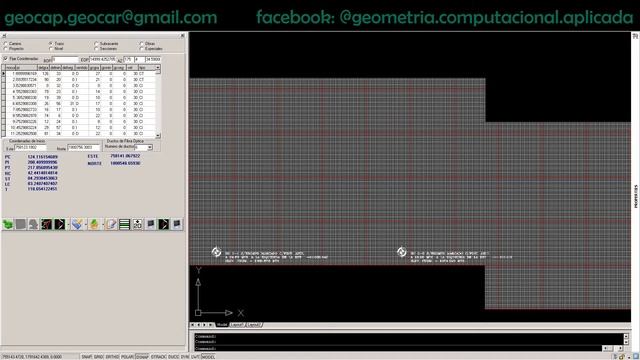This screenshot has width=640, height=360.
Task: Toggle ORTHO mode in the status bar
Action: click(x=112, y=357)
